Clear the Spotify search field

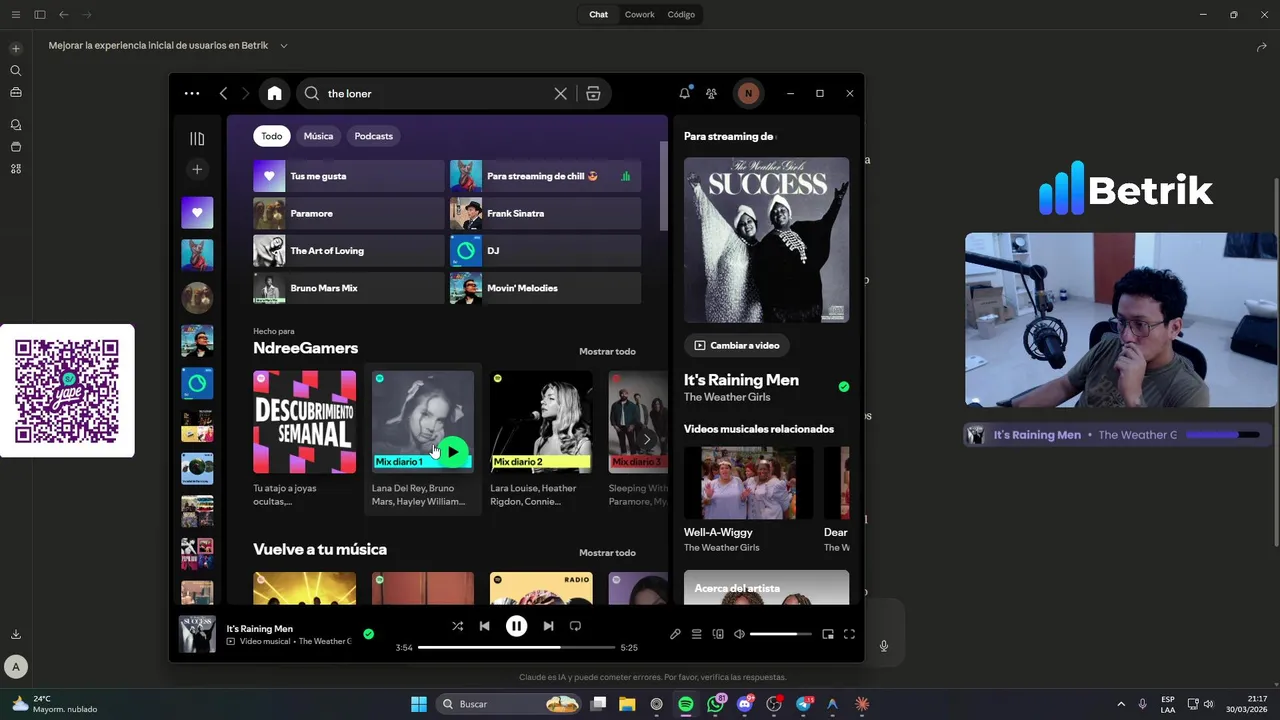coord(561,93)
